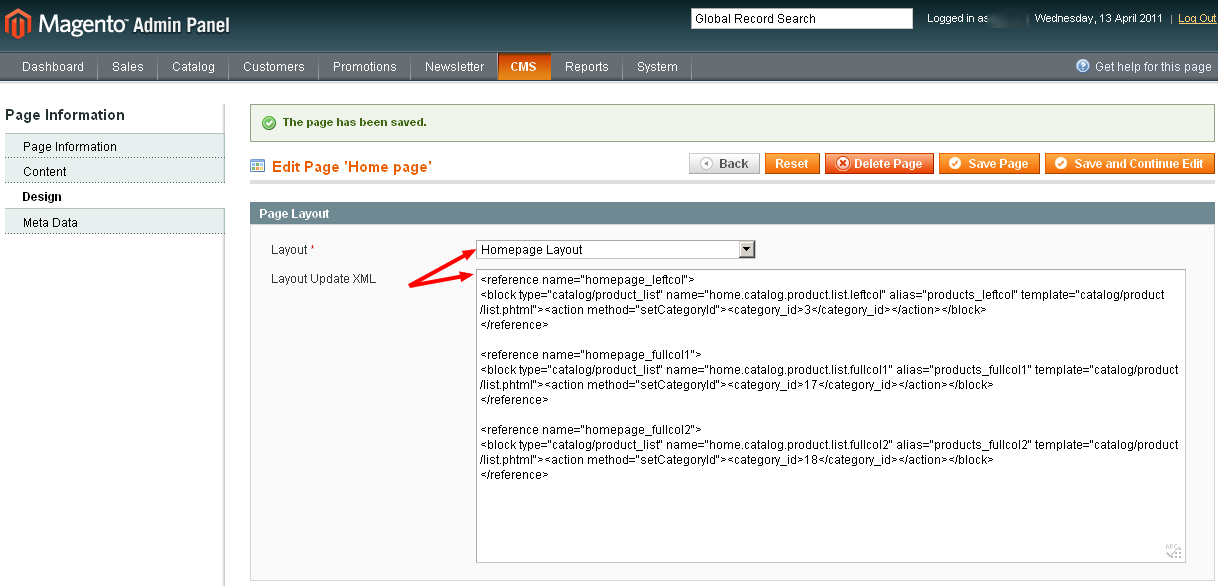Click the Delete Page button
Image resolution: width=1218 pixels, height=586 pixels.
879,164
